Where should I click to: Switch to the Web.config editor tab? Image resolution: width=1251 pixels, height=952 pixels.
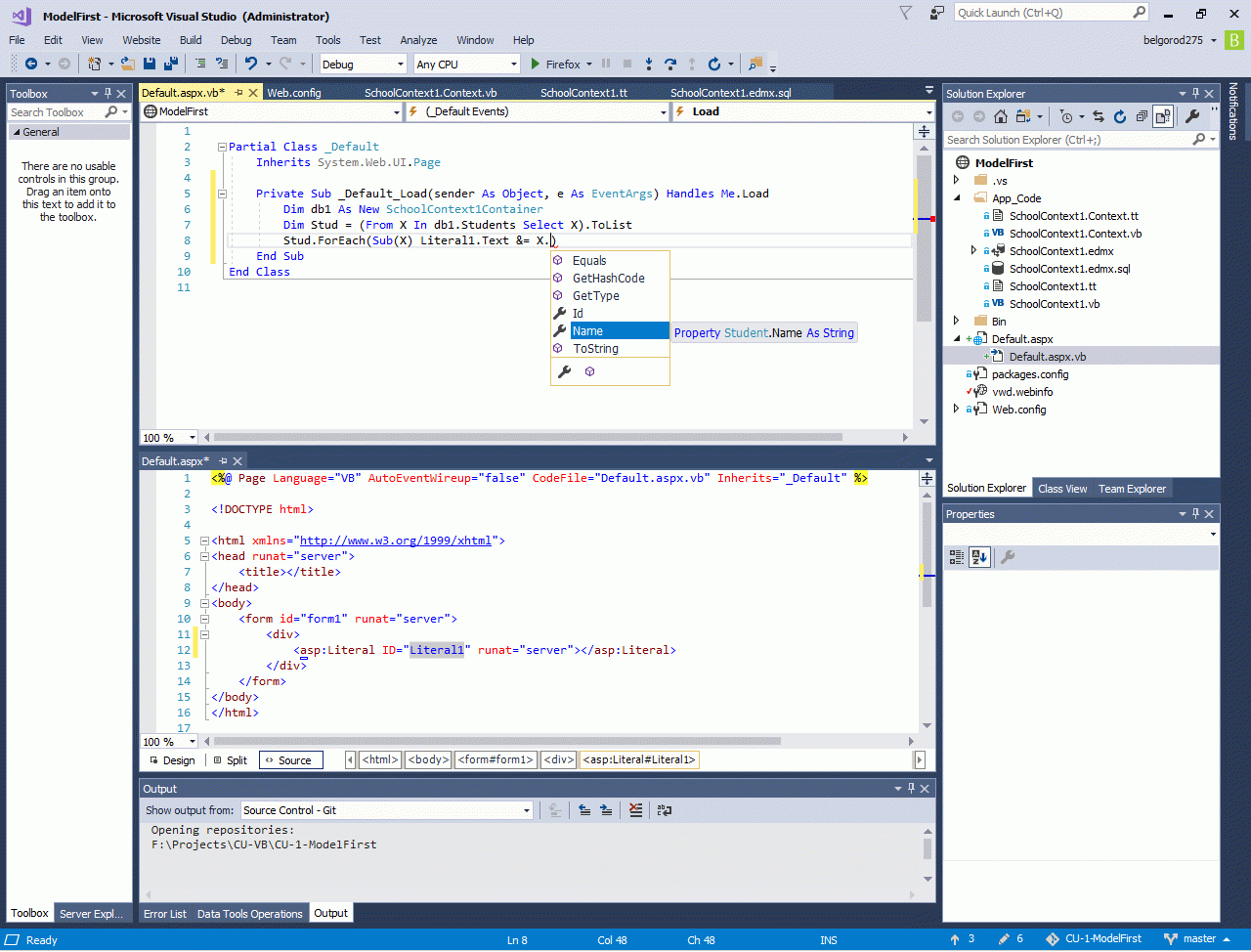pos(294,93)
